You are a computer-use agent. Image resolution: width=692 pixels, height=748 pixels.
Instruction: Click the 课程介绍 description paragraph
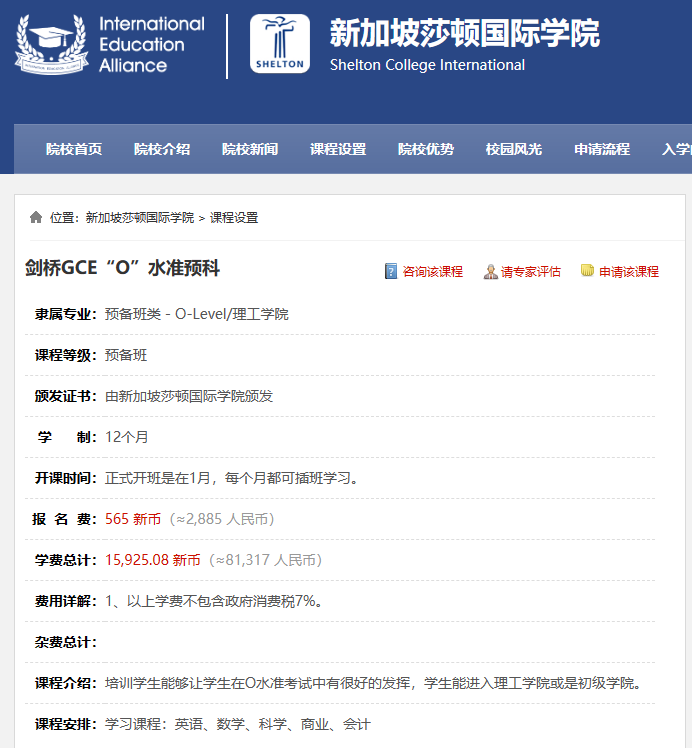(373, 684)
